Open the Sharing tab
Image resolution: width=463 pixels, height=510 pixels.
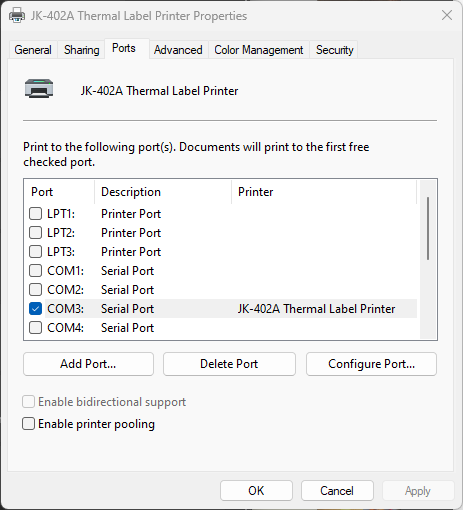82,50
